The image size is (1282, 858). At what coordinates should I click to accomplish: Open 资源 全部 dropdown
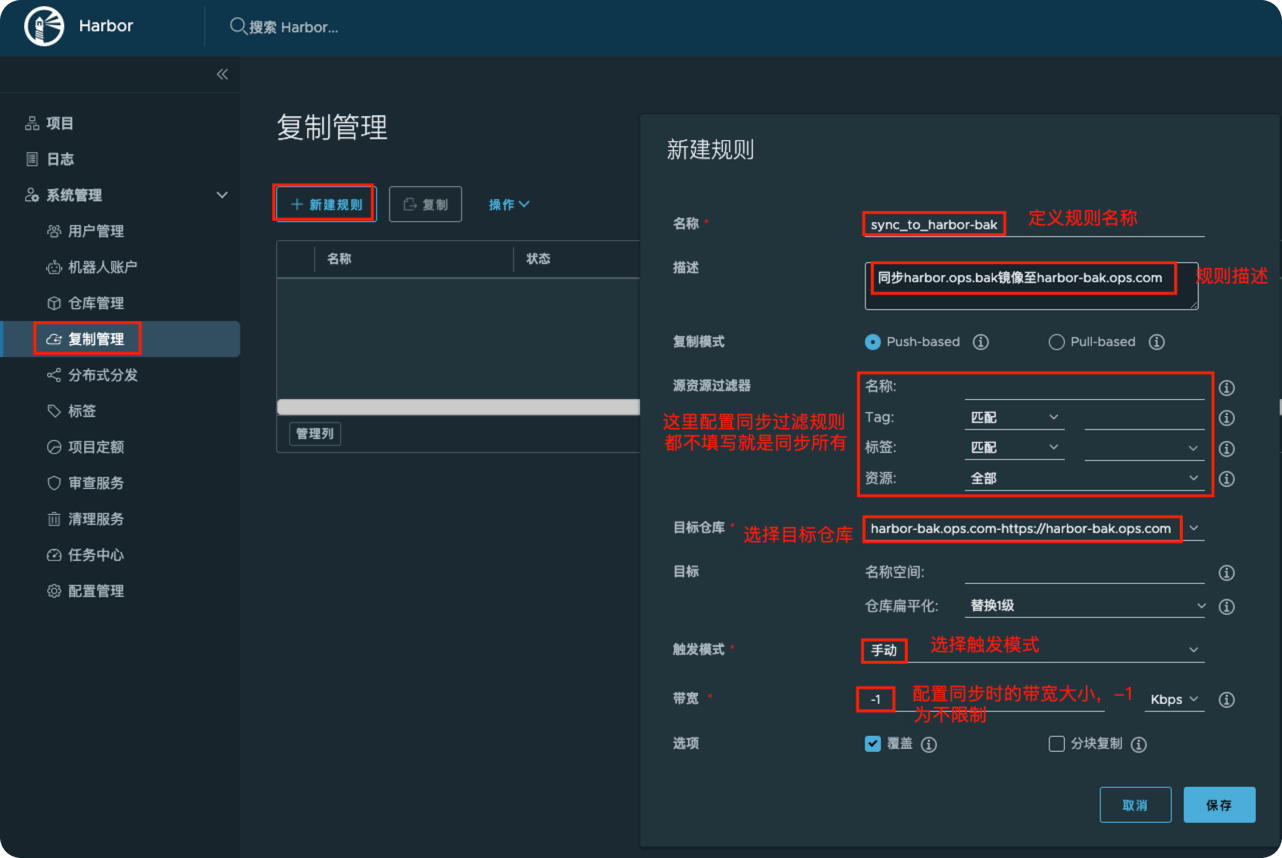click(1084, 478)
